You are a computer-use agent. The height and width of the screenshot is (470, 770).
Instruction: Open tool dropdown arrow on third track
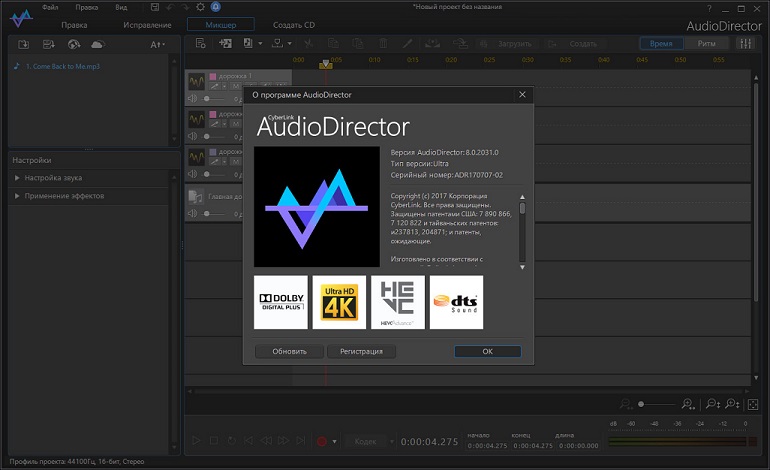tap(224, 162)
